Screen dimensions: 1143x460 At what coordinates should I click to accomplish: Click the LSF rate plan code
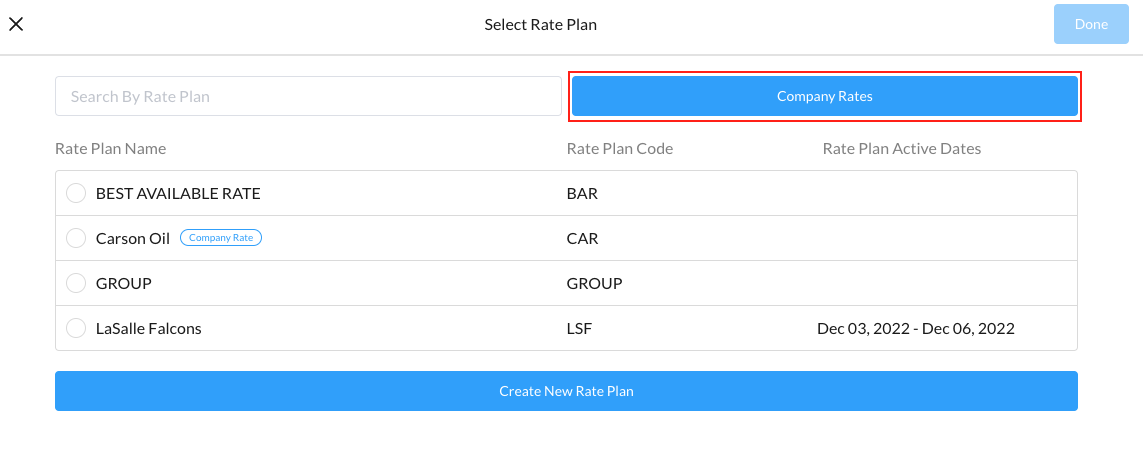(x=580, y=328)
